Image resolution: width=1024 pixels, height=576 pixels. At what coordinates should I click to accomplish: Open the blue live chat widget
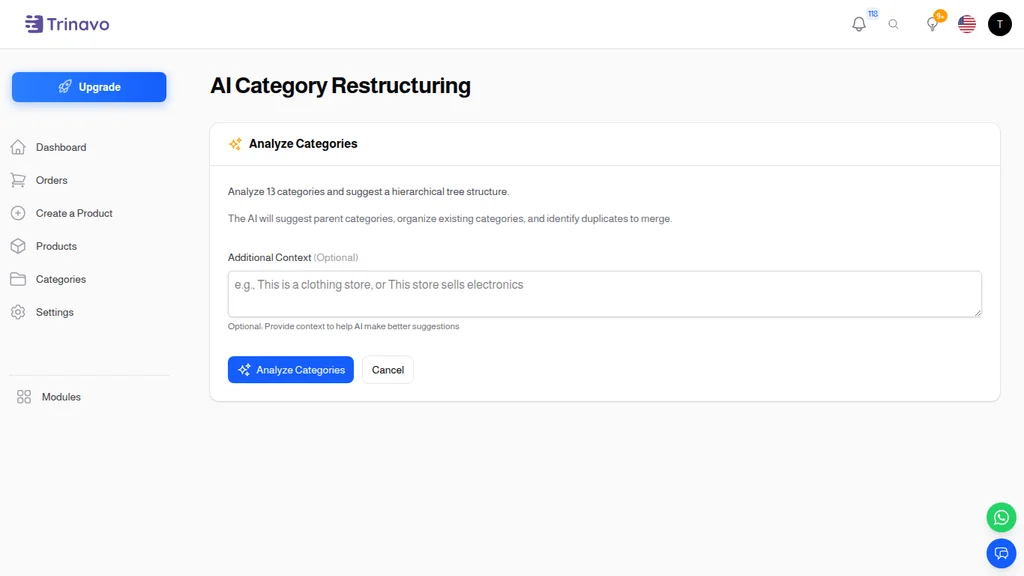point(1000,553)
